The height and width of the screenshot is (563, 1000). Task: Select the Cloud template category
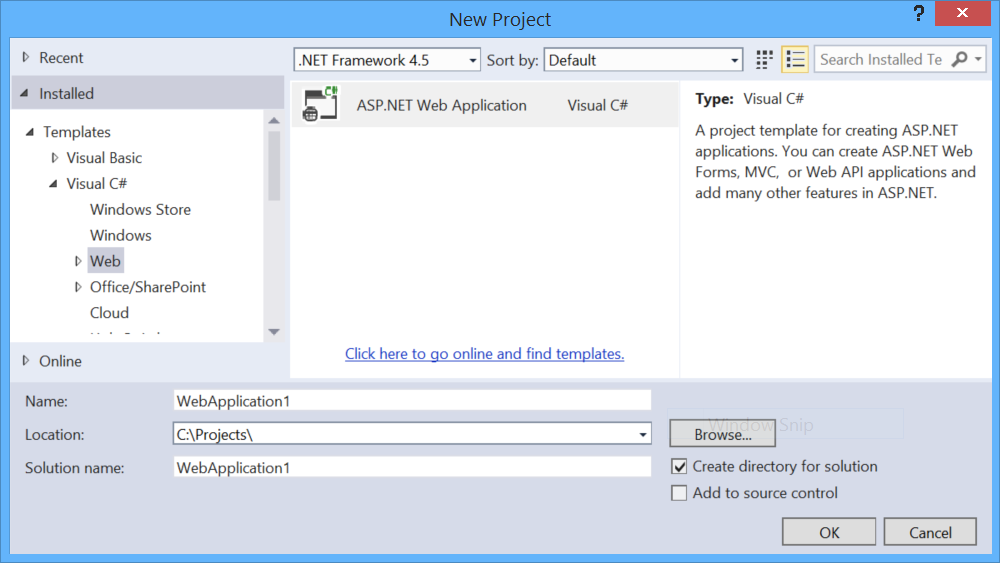tap(109, 313)
